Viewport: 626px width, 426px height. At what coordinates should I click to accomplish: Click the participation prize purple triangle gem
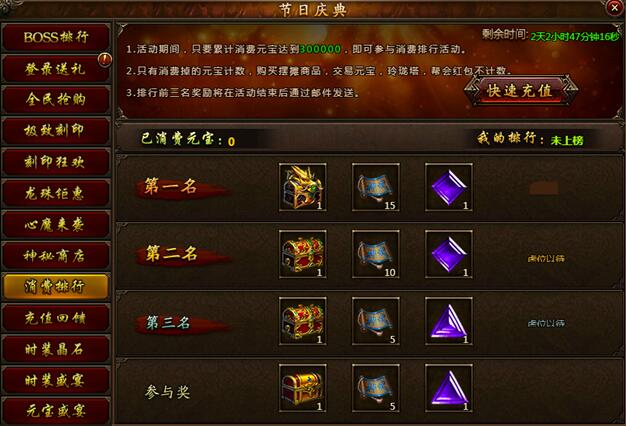(449, 388)
